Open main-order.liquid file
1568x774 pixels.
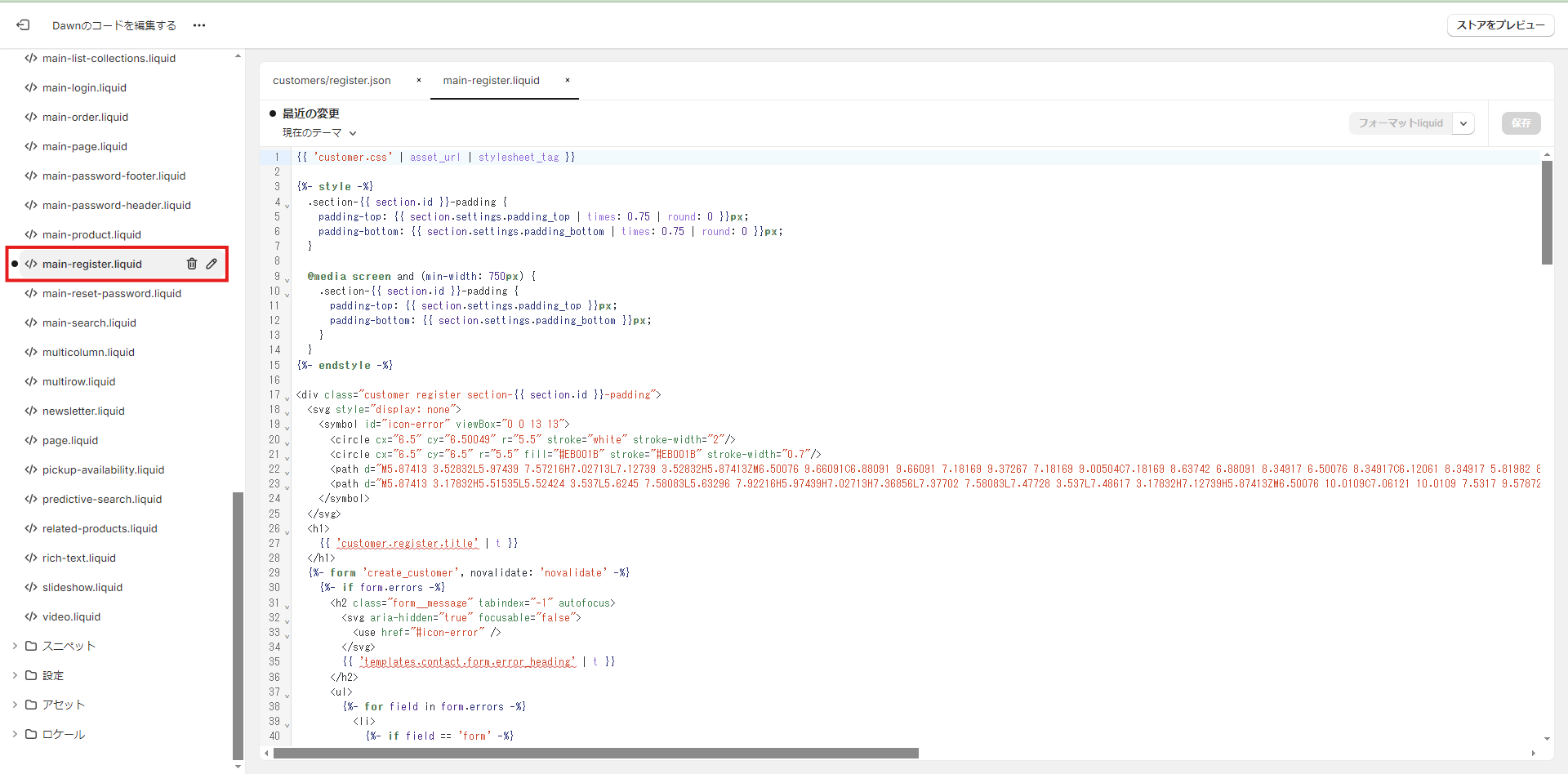point(85,117)
